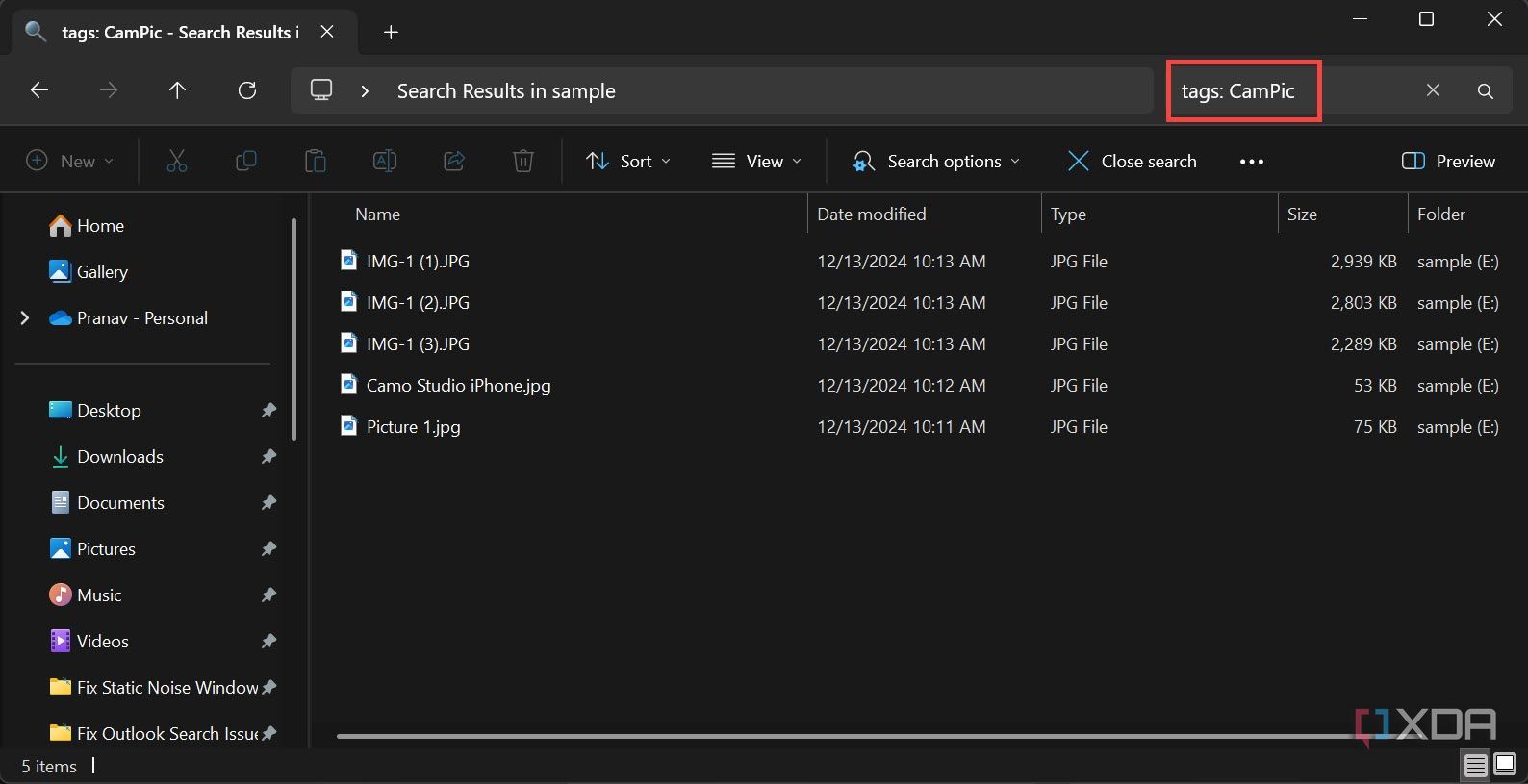1528x784 pixels.
Task: Open the Sort dropdown
Action: click(x=628, y=162)
